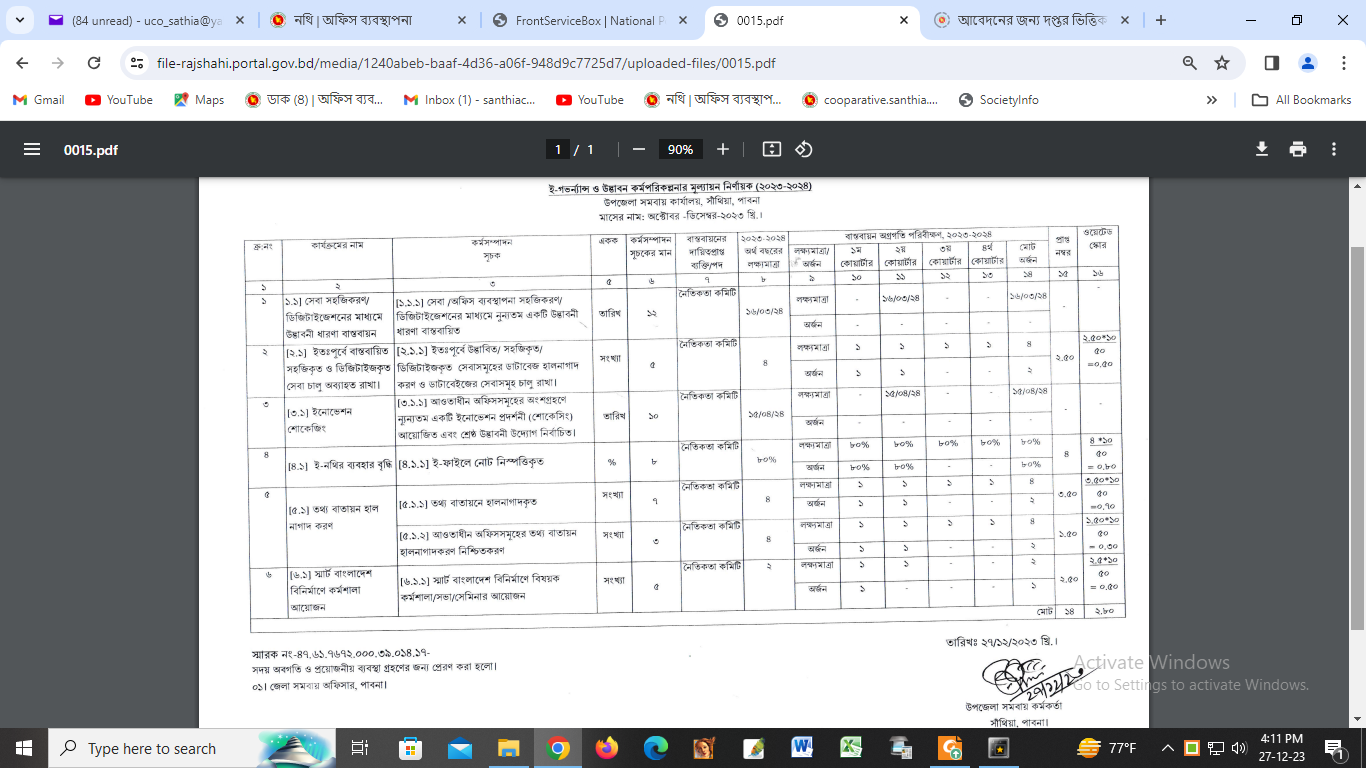Reload the current page
This screenshot has height=768, width=1366.
94,63
